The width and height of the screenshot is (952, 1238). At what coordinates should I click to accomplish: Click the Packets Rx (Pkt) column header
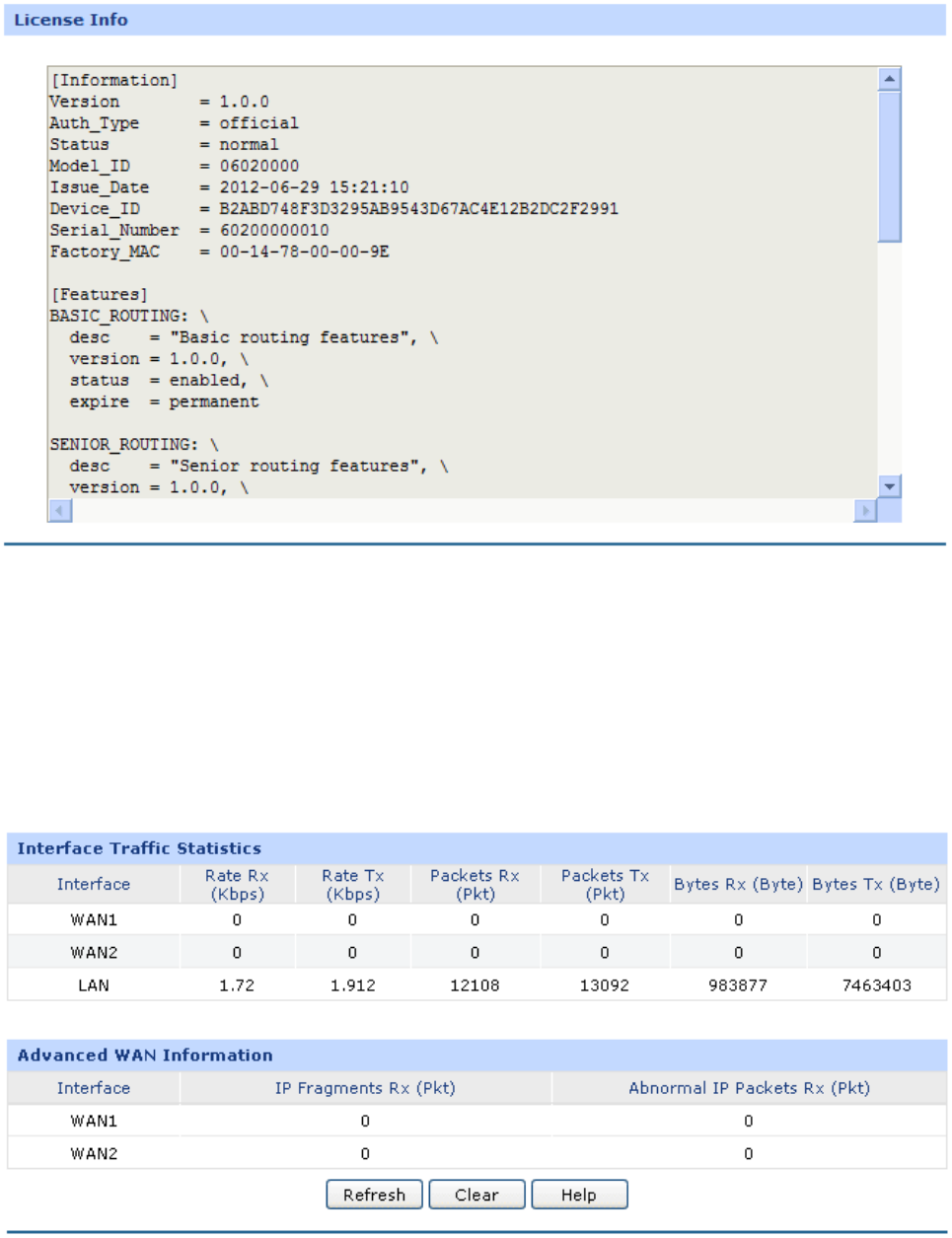tap(475, 885)
